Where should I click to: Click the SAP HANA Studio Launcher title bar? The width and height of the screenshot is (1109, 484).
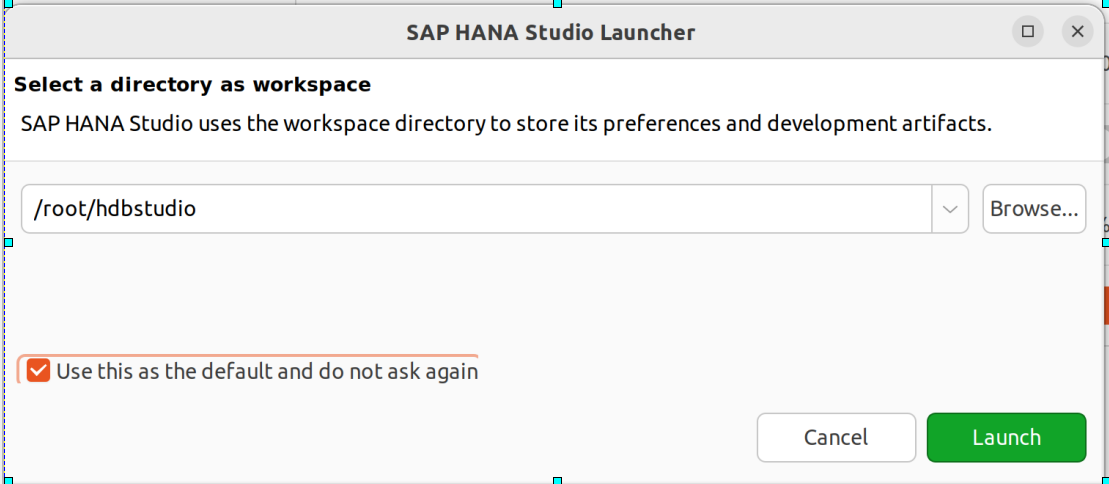click(x=550, y=32)
